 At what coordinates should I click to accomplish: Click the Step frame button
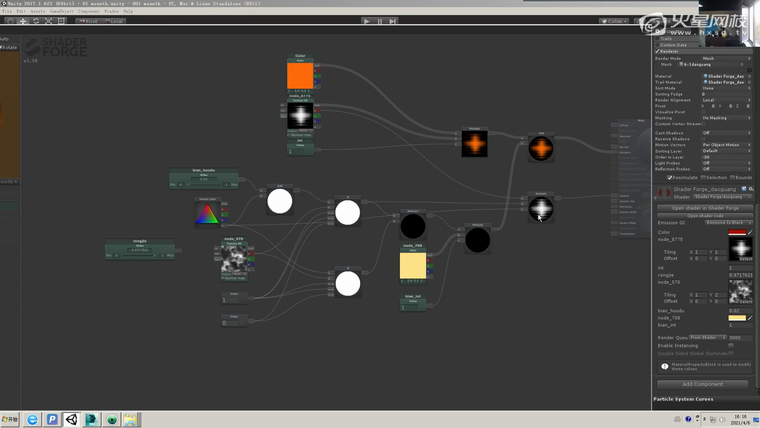[393, 21]
